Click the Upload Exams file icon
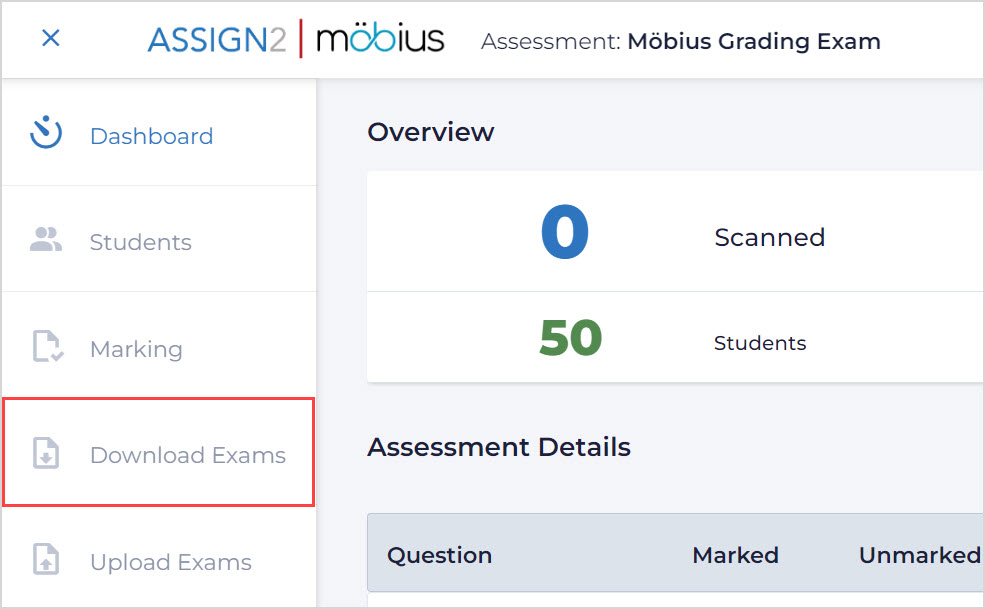Screen dimensions: 985x609 pyautogui.click(x=47, y=561)
